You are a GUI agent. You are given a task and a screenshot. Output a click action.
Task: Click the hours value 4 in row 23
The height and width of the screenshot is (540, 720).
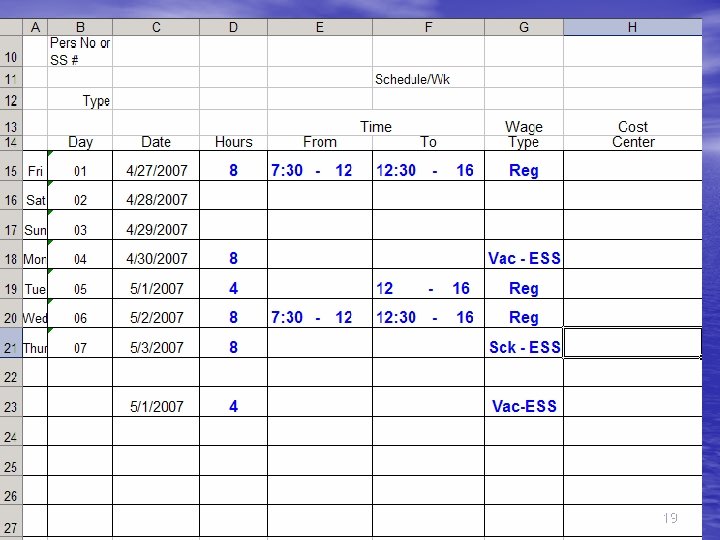click(x=233, y=402)
